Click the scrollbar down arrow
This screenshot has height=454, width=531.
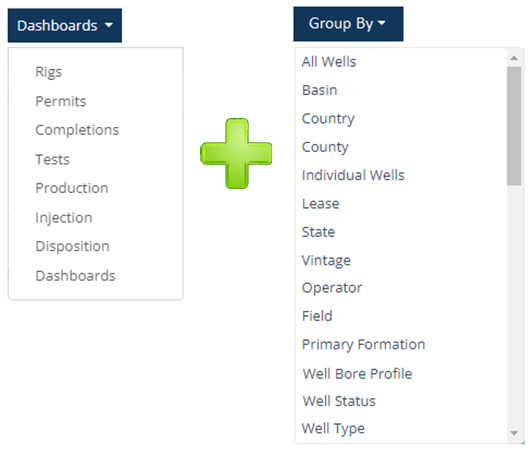(x=514, y=433)
